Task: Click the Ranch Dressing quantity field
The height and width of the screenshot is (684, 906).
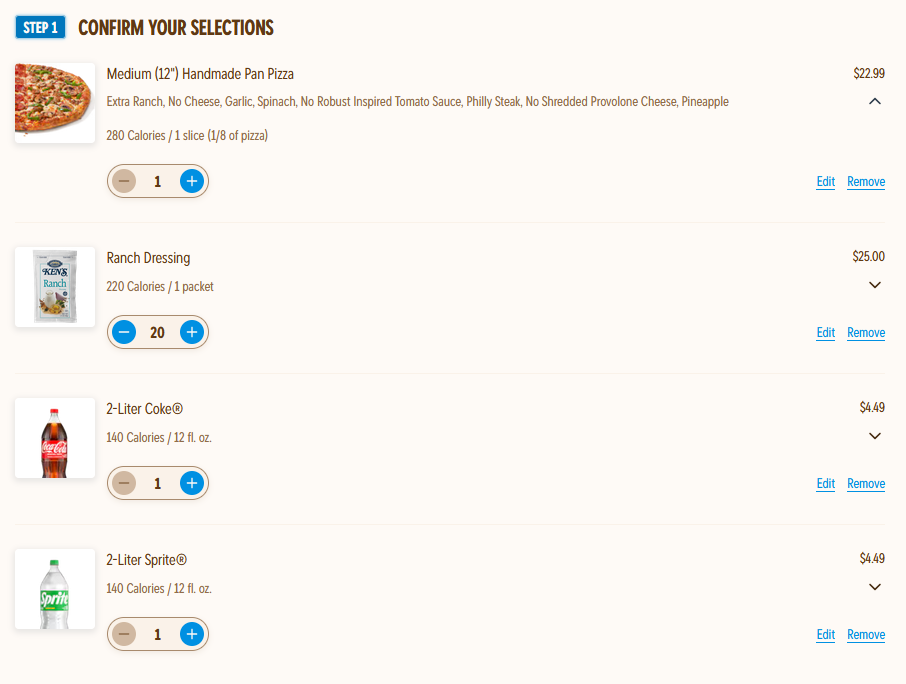Action: point(157,332)
